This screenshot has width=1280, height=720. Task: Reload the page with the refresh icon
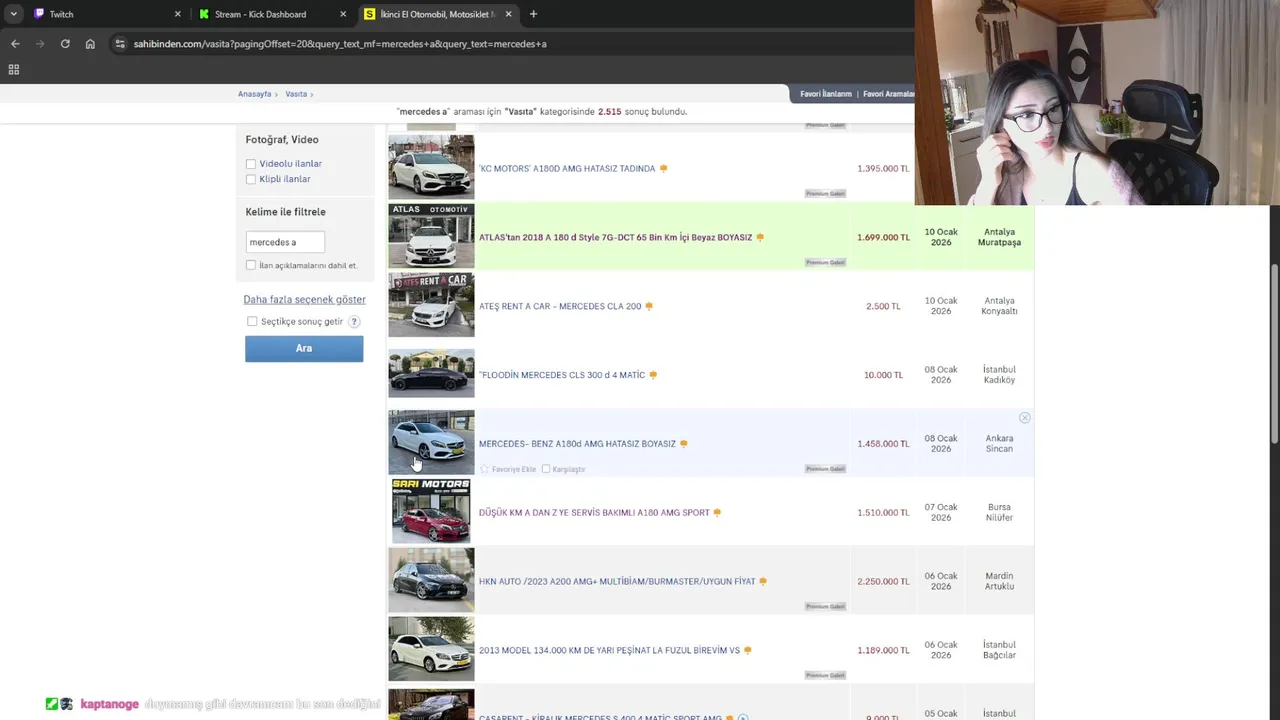[65, 44]
